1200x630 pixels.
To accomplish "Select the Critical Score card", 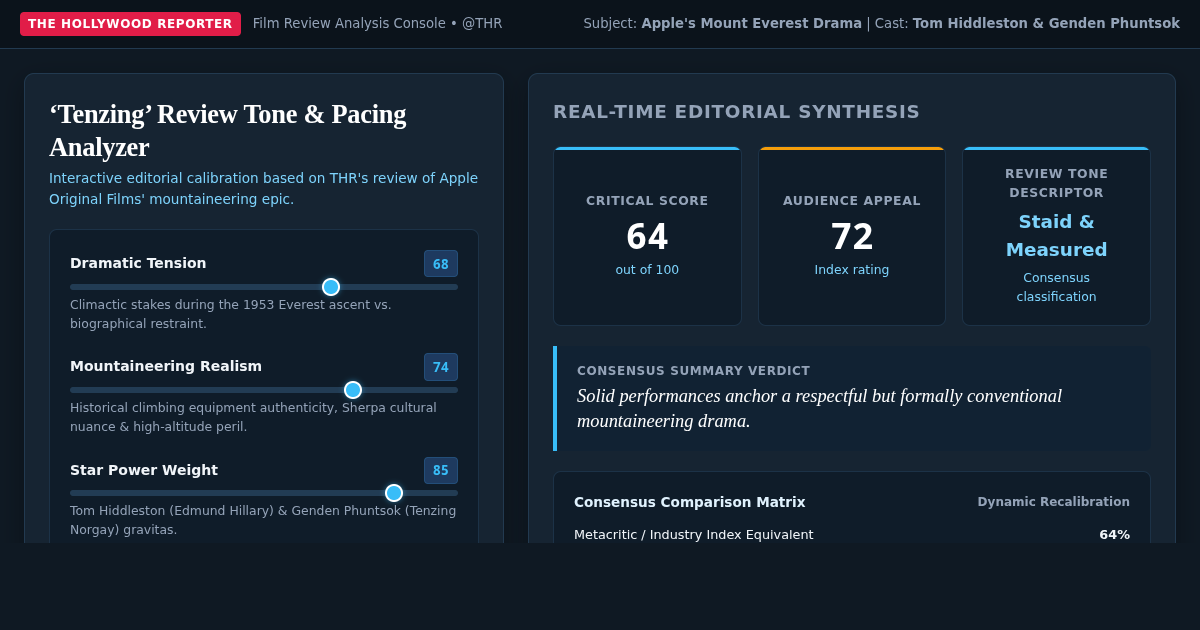I will coord(647,236).
